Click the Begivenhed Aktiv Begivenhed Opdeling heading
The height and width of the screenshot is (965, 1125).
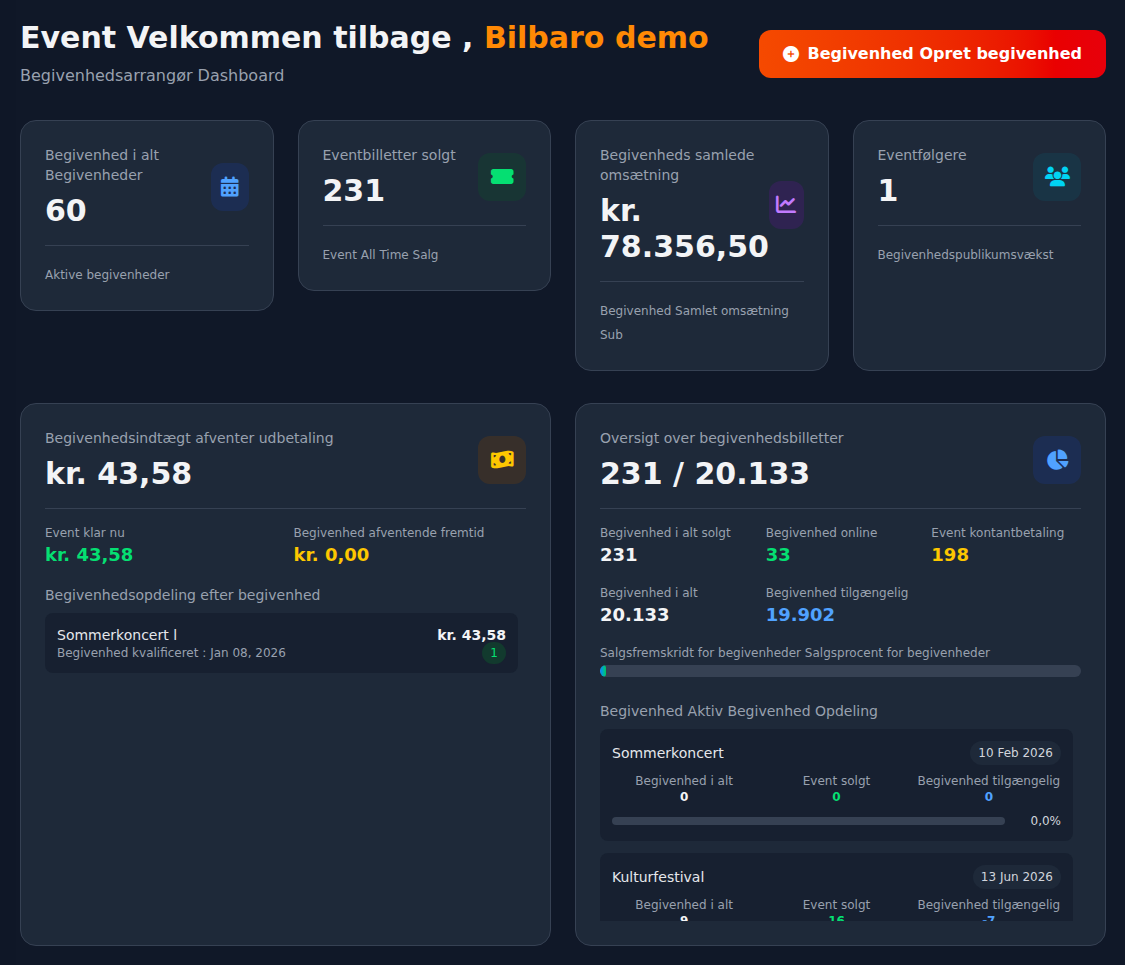click(x=739, y=711)
